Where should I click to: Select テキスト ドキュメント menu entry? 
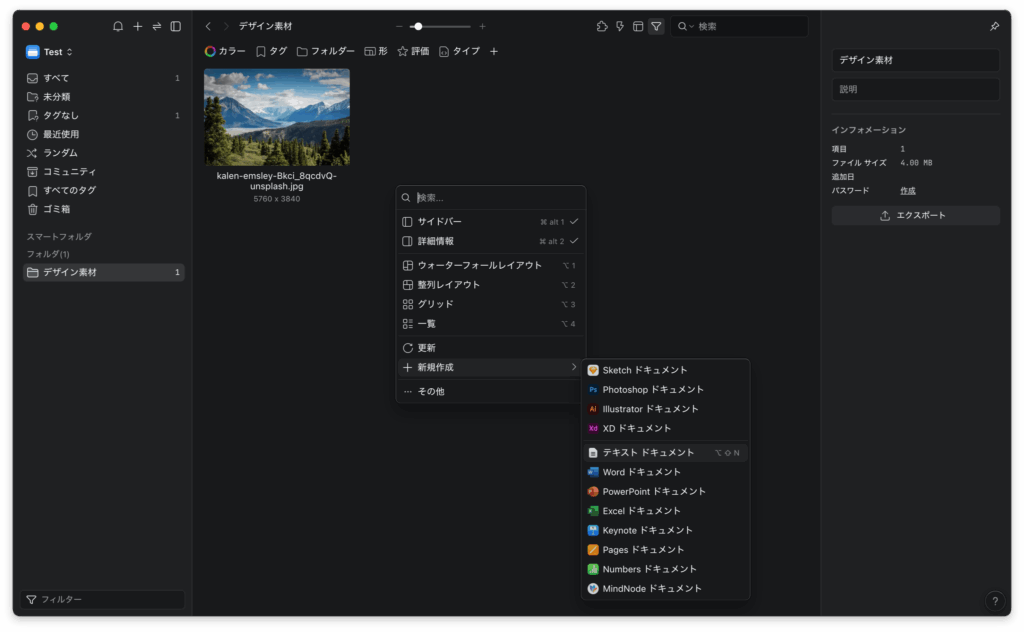pyautogui.click(x=648, y=453)
